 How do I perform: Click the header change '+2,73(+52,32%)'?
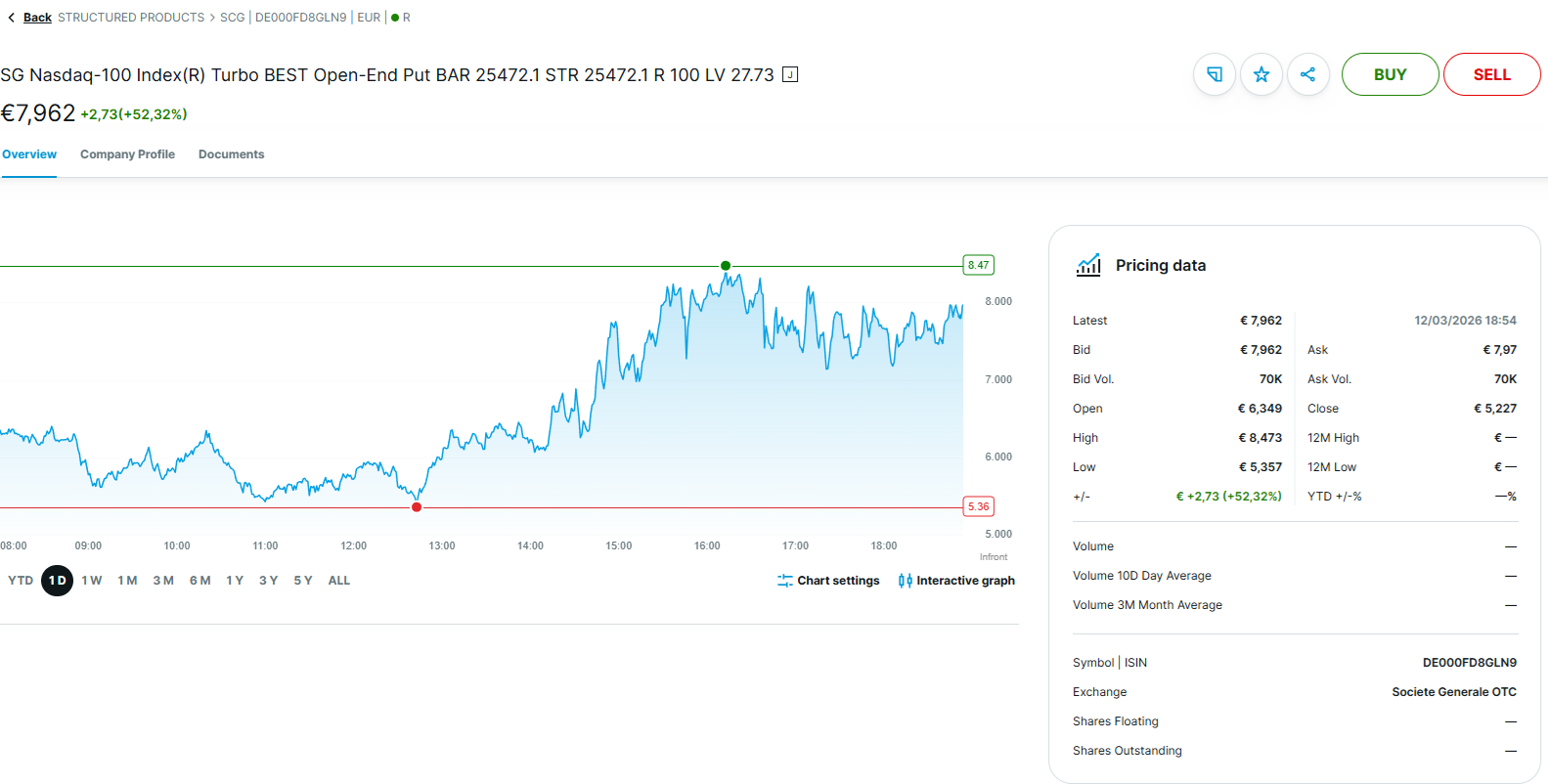tap(134, 114)
